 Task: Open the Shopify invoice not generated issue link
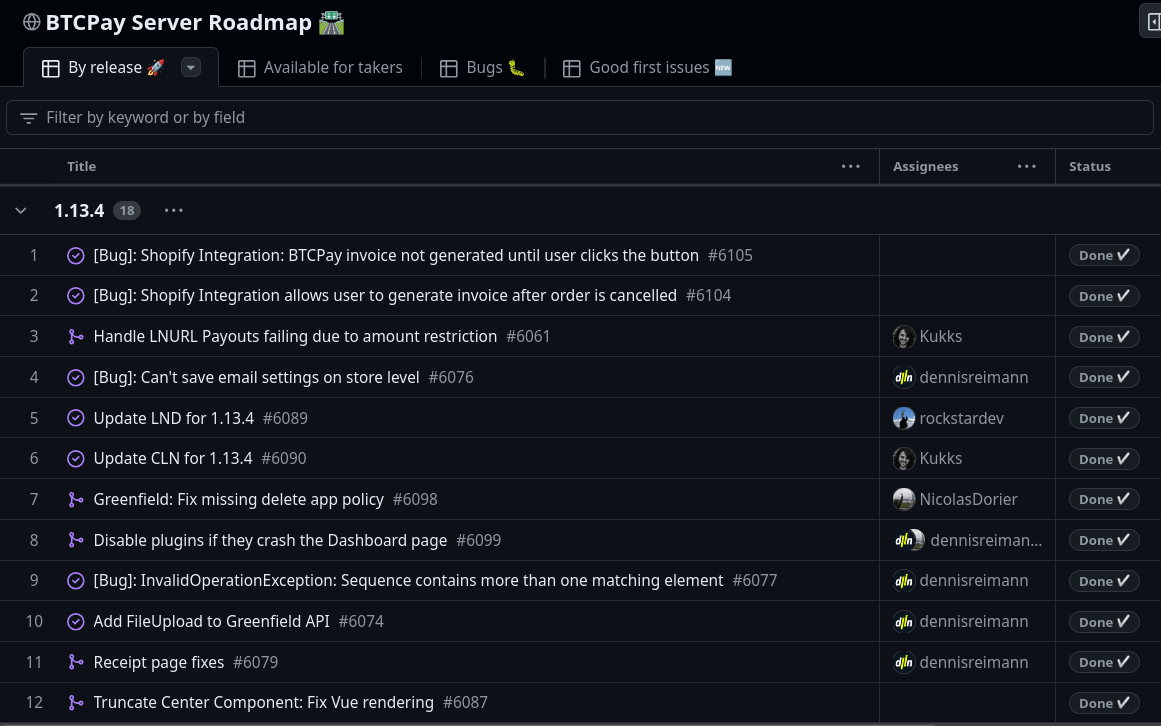click(396, 255)
